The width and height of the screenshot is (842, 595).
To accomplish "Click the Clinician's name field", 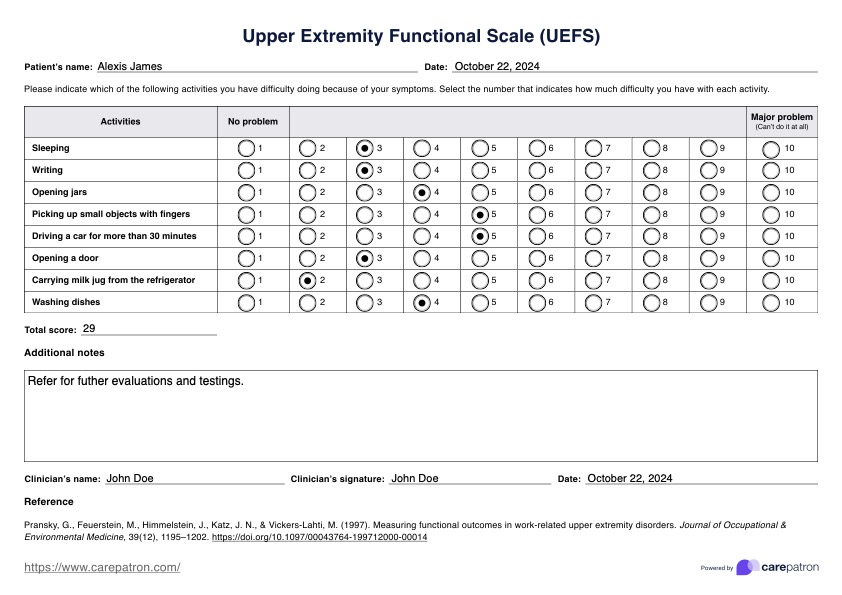I will 194,479.
